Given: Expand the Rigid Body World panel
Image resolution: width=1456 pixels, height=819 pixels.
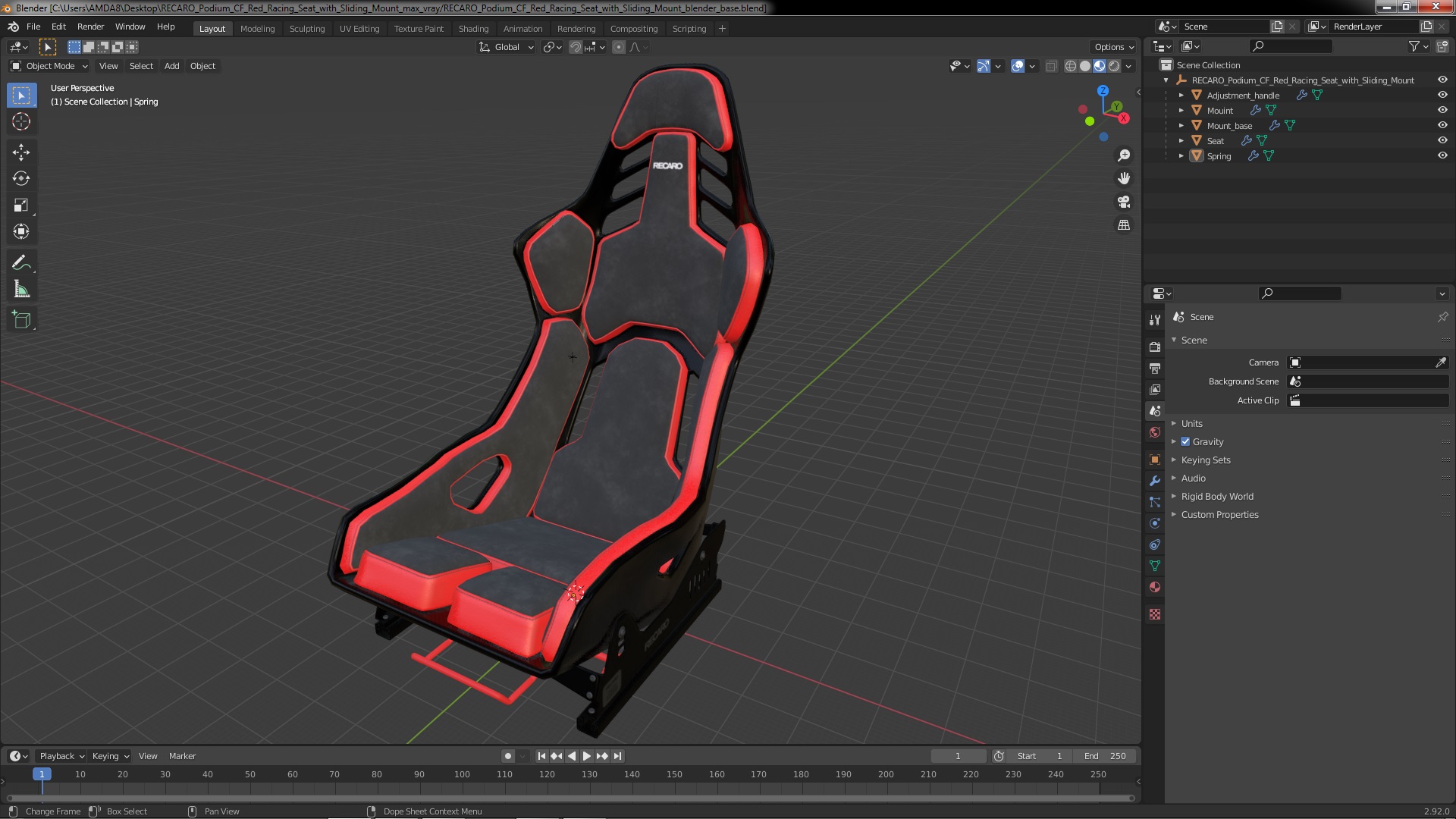Looking at the screenshot, I should click(1216, 497).
